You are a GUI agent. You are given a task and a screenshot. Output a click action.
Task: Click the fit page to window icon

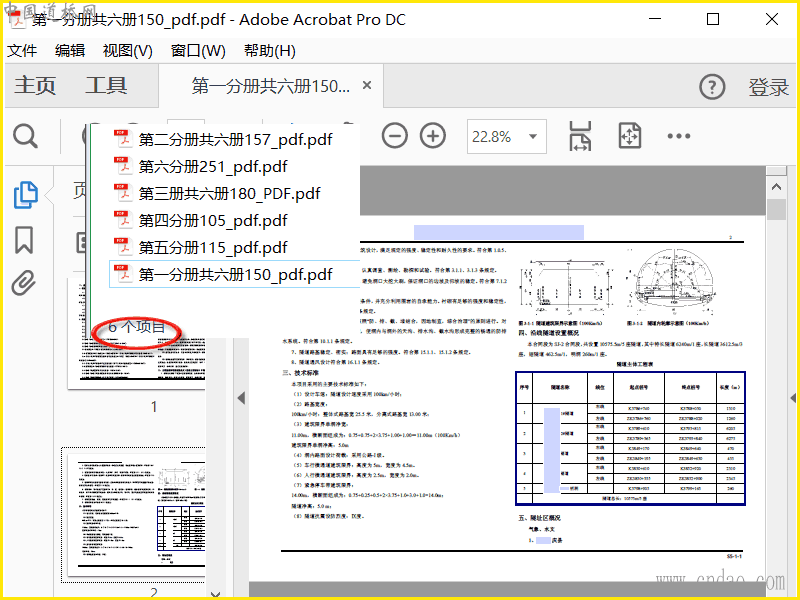pos(630,136)
